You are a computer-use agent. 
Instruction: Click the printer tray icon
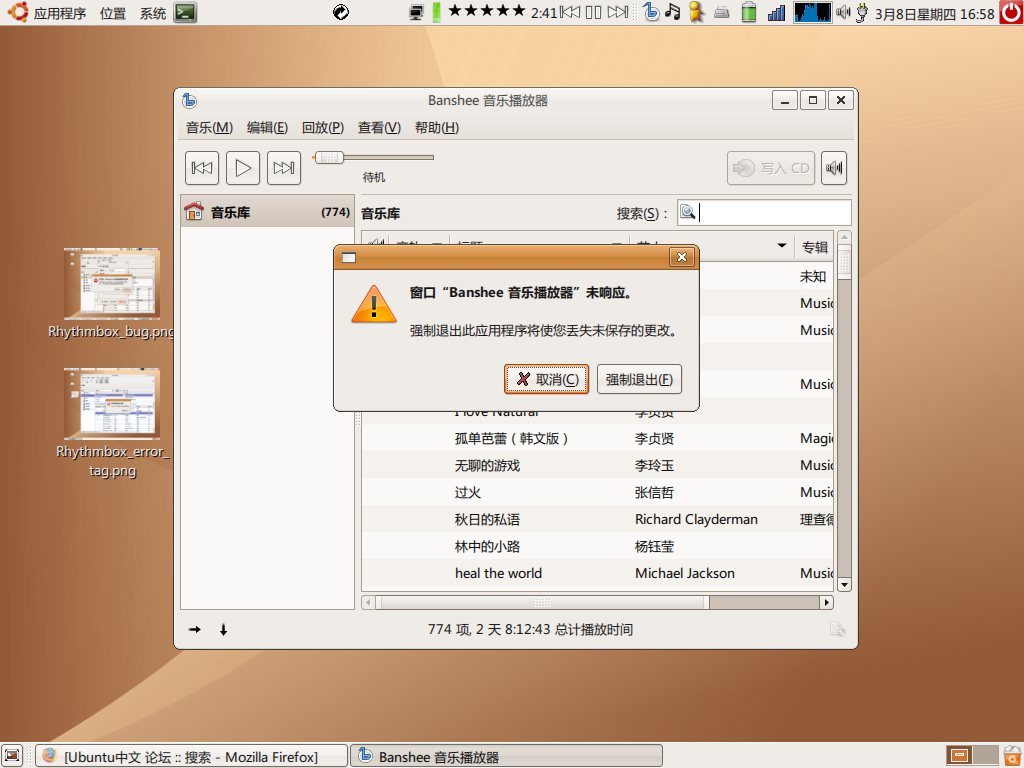[722, 12]
